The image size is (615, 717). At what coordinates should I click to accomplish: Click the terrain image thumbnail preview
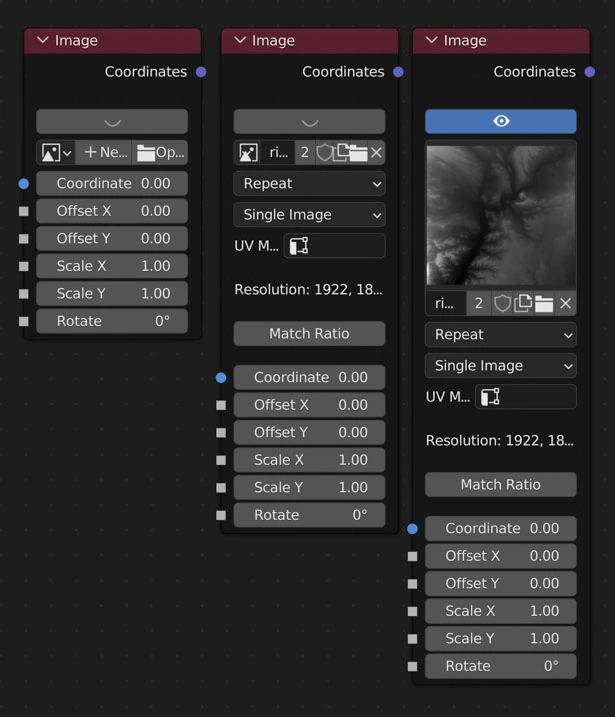coord(500,214)
